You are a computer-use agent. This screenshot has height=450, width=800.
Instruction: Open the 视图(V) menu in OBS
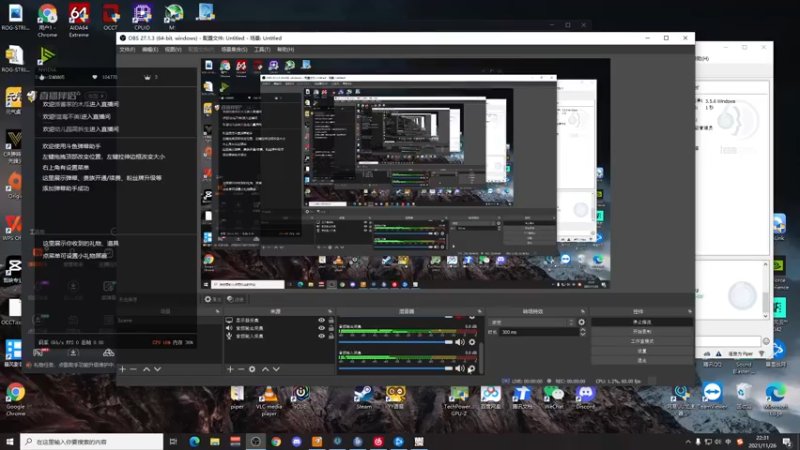(173, 49)
